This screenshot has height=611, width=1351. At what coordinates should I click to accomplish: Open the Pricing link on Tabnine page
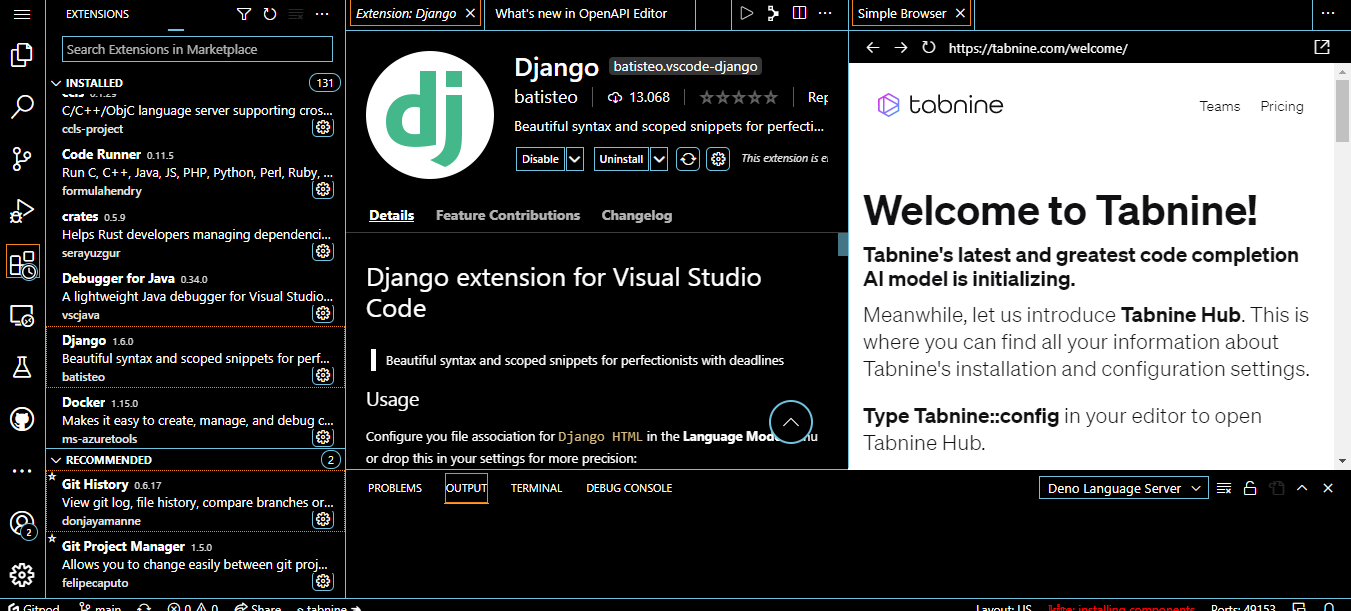coord(1281,106)
